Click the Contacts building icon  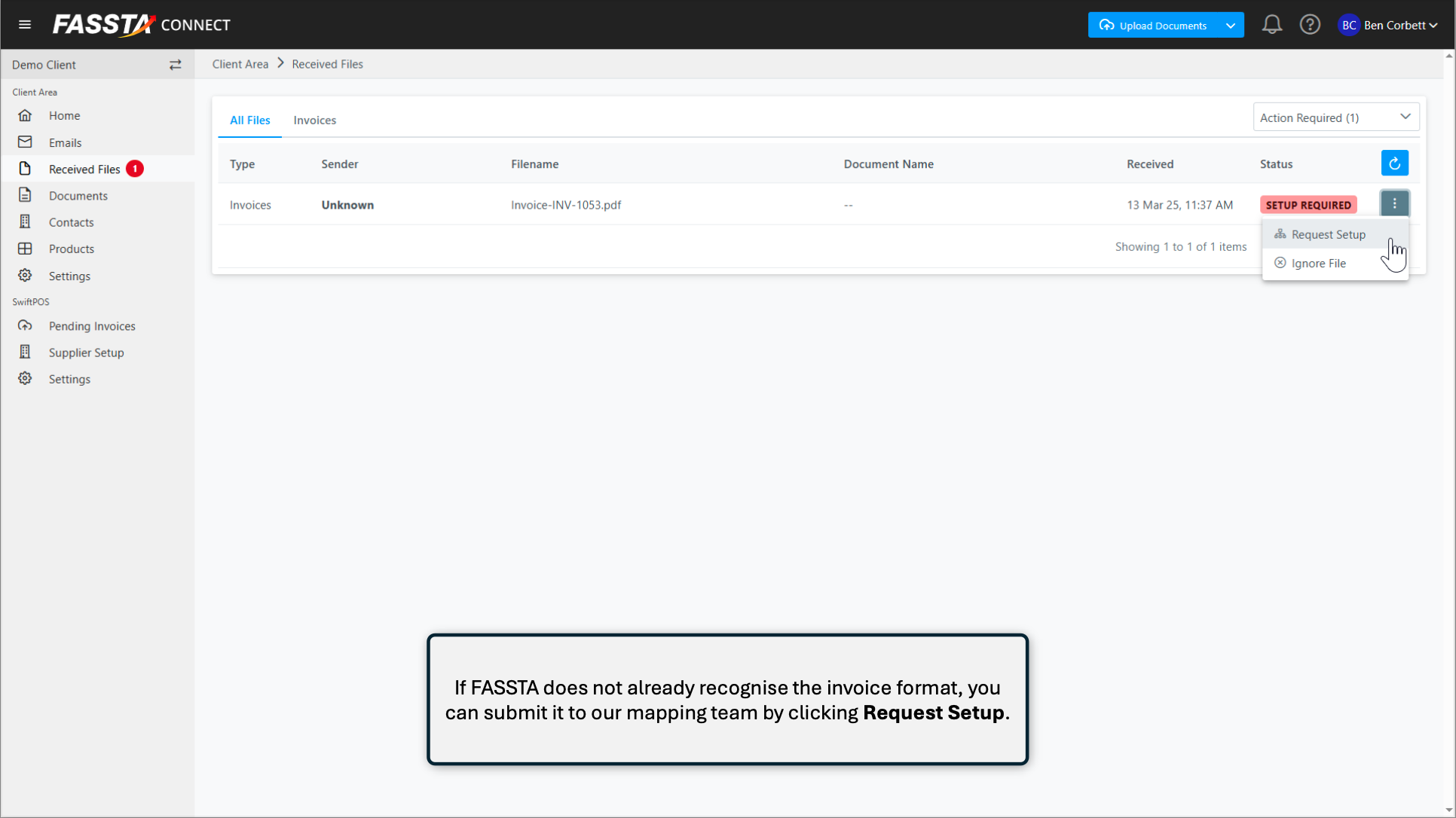[x=25, y=221]
